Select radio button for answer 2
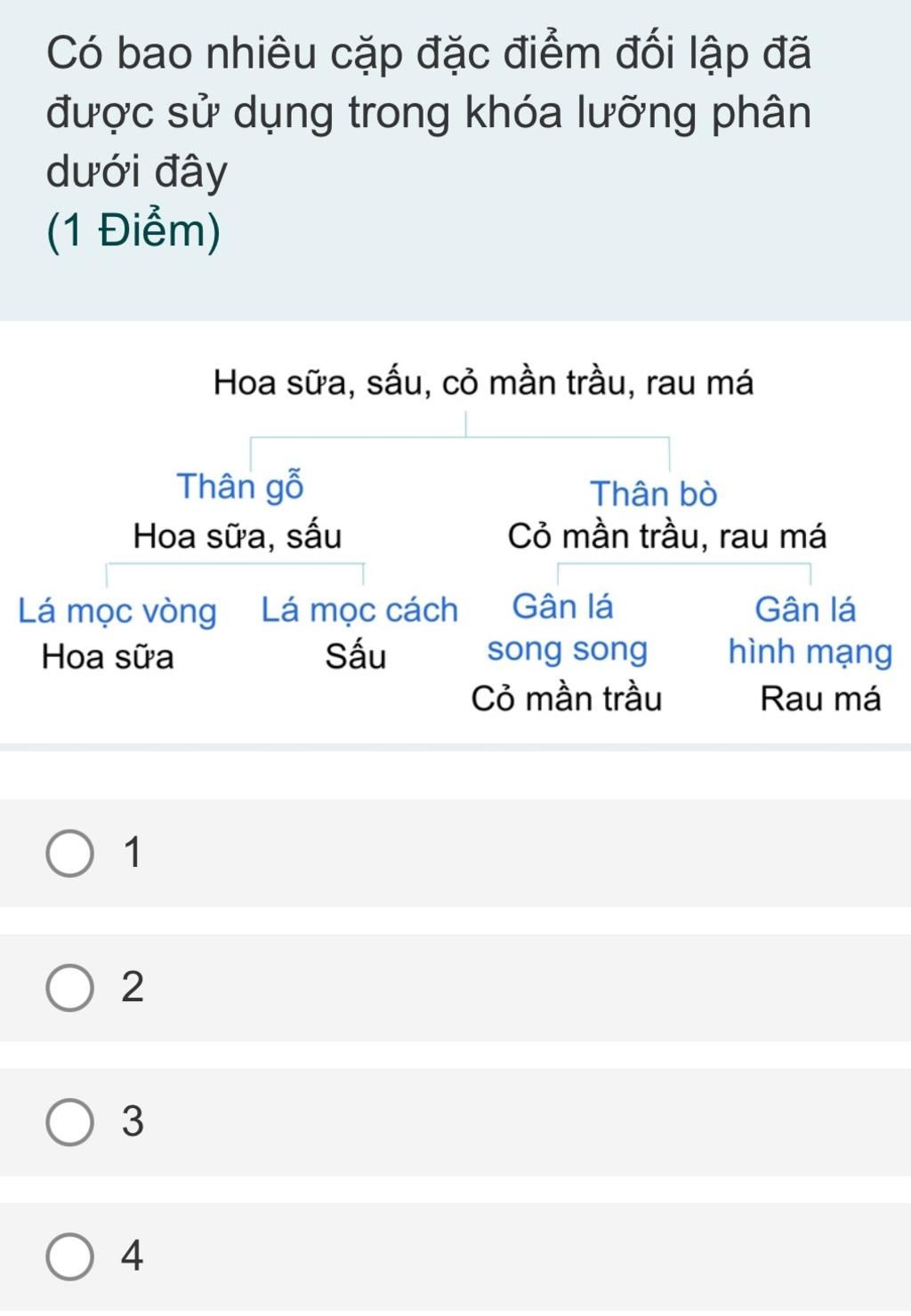This screenshot has width=911, height=1316. pos(69,988)
